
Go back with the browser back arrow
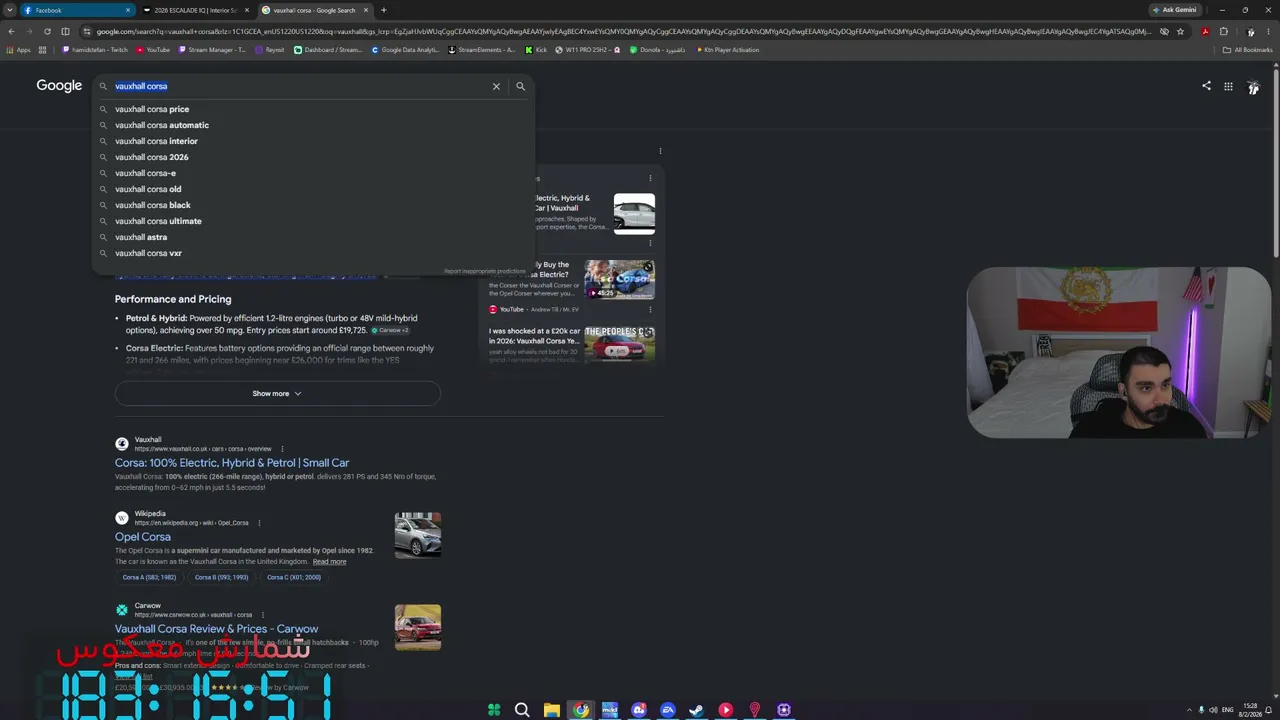tap(11, 31)
